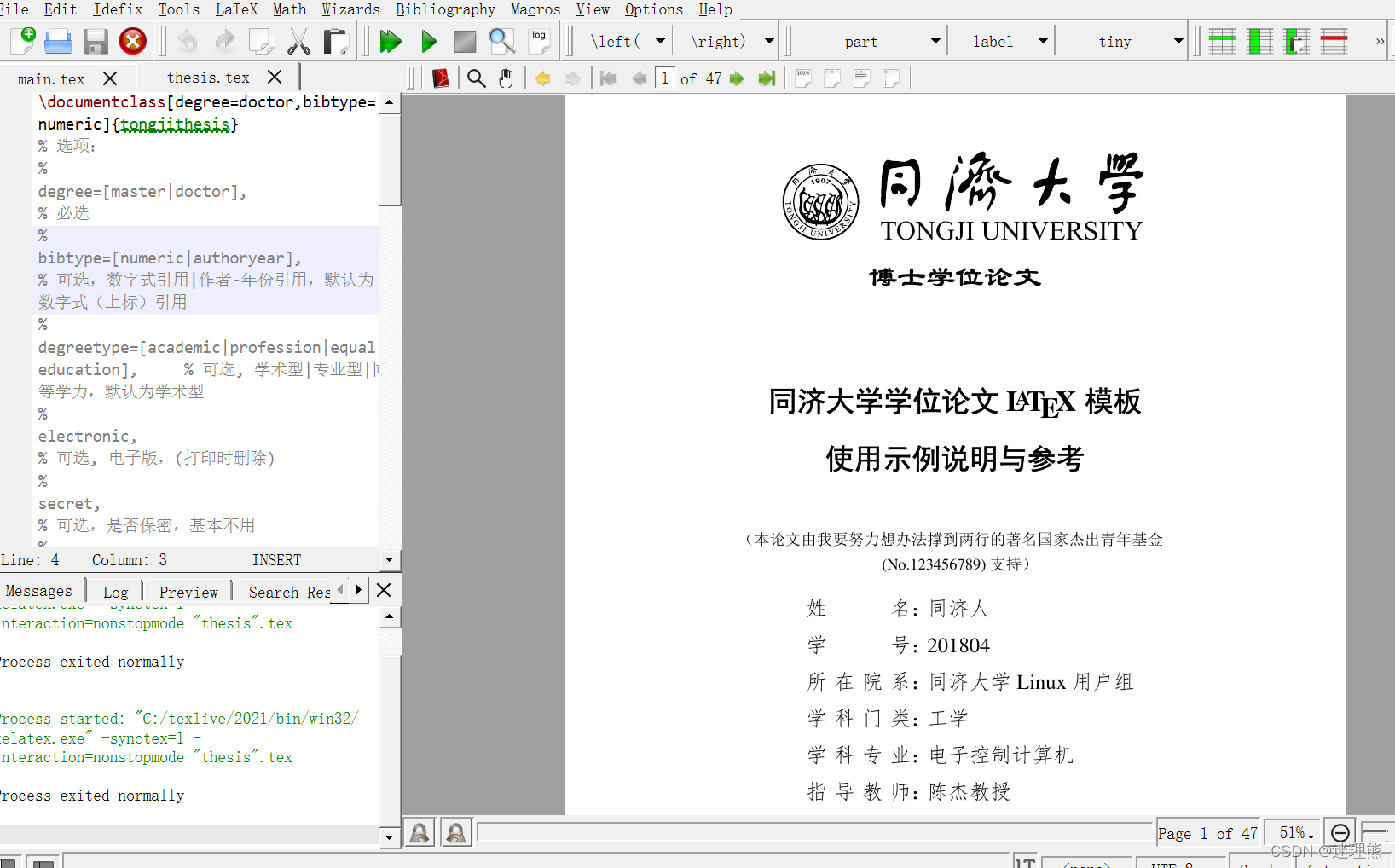Open the Bibliography menu

445,9
